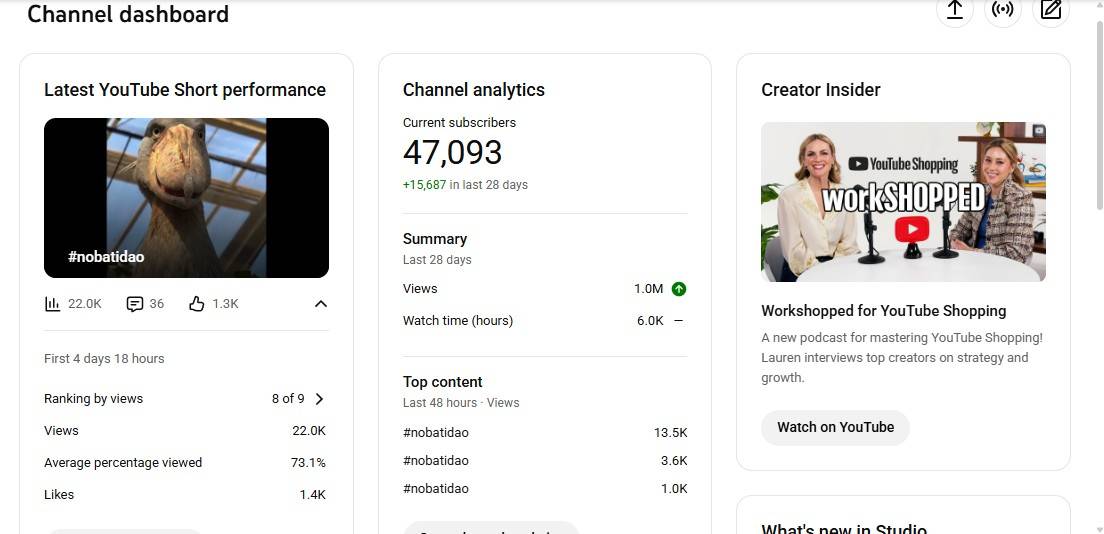The image size is (1104, 534).
Task: Click the create post pencil icon
Action: point(1050,10)
